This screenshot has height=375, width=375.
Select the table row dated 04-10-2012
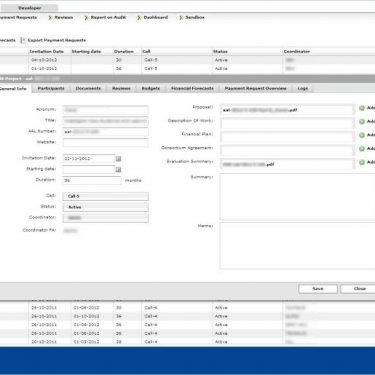click(187, 60)
